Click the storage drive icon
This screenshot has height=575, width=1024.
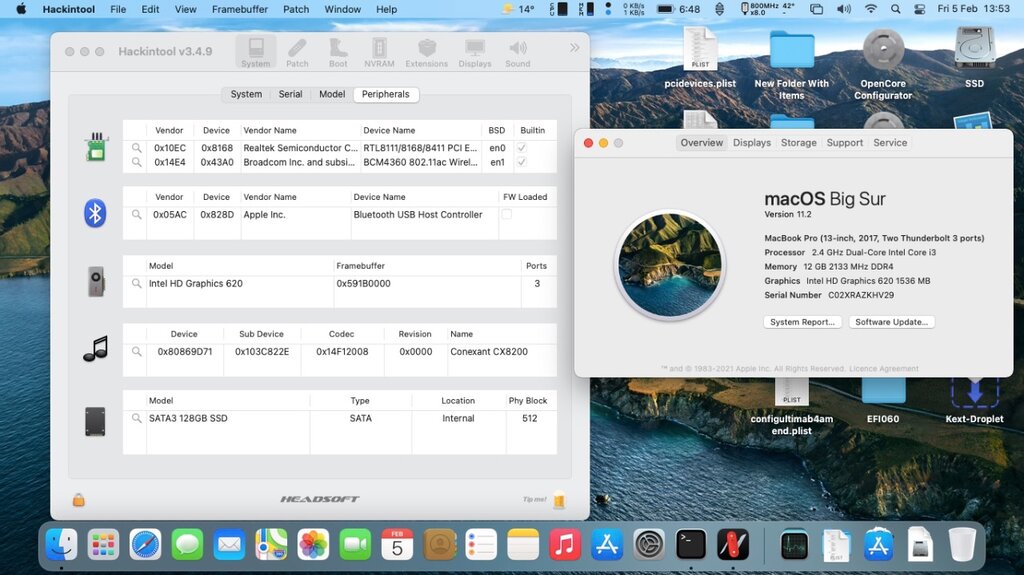(x=95, y=421)
